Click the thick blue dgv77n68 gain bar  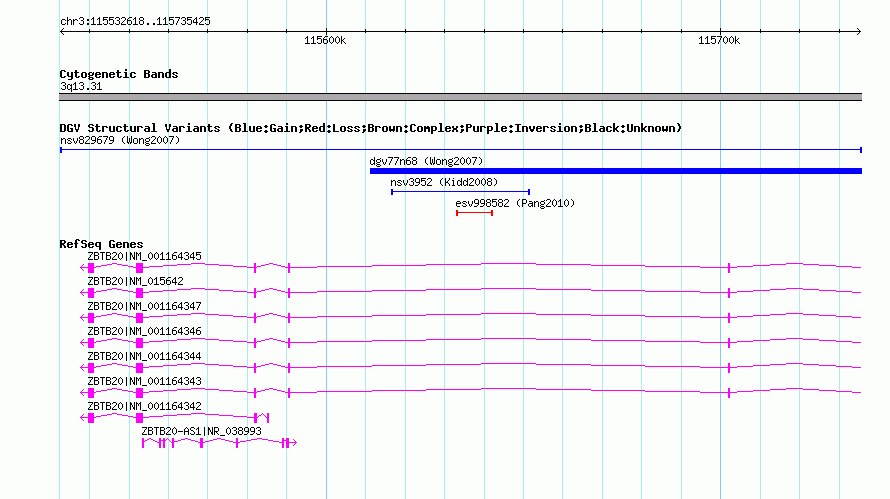(x=616, y=171)
